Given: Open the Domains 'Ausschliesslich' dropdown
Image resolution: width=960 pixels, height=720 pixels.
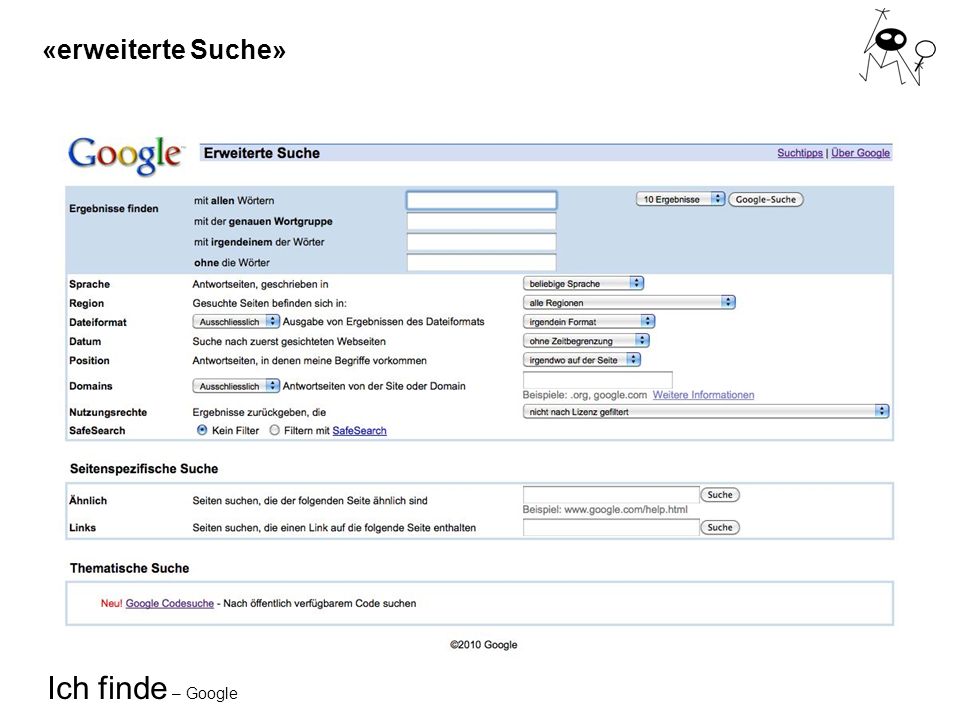Looking at the screenshot, I should coord(236,386).
